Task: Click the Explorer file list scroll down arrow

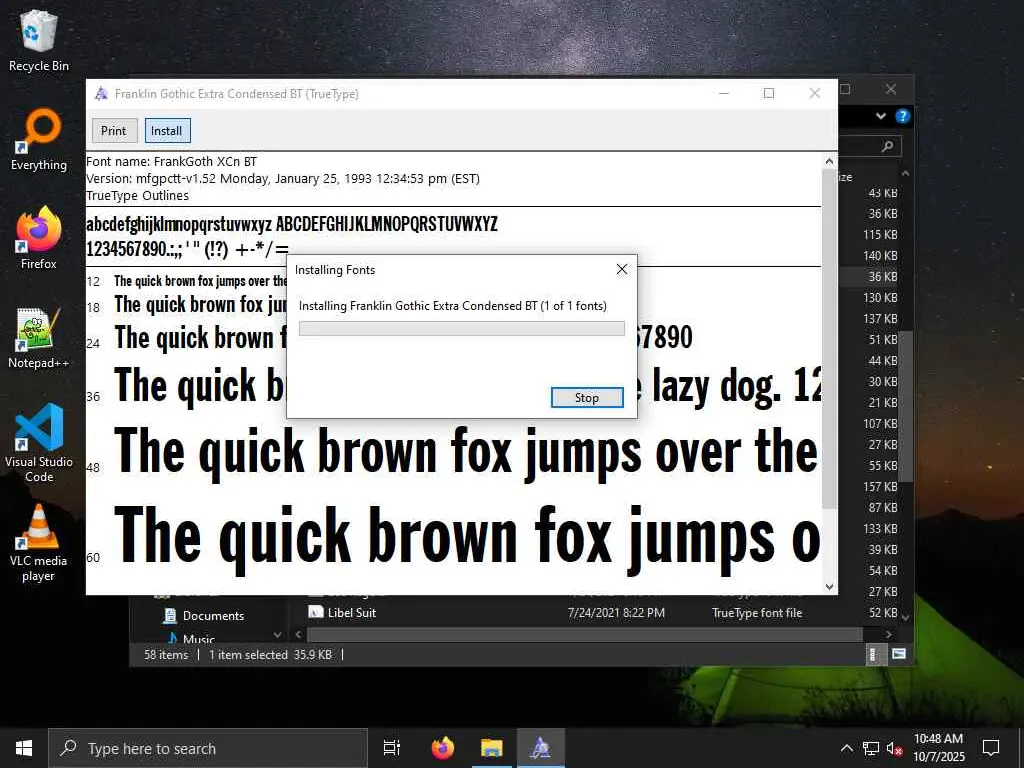Action: click(x=905, y=617)
